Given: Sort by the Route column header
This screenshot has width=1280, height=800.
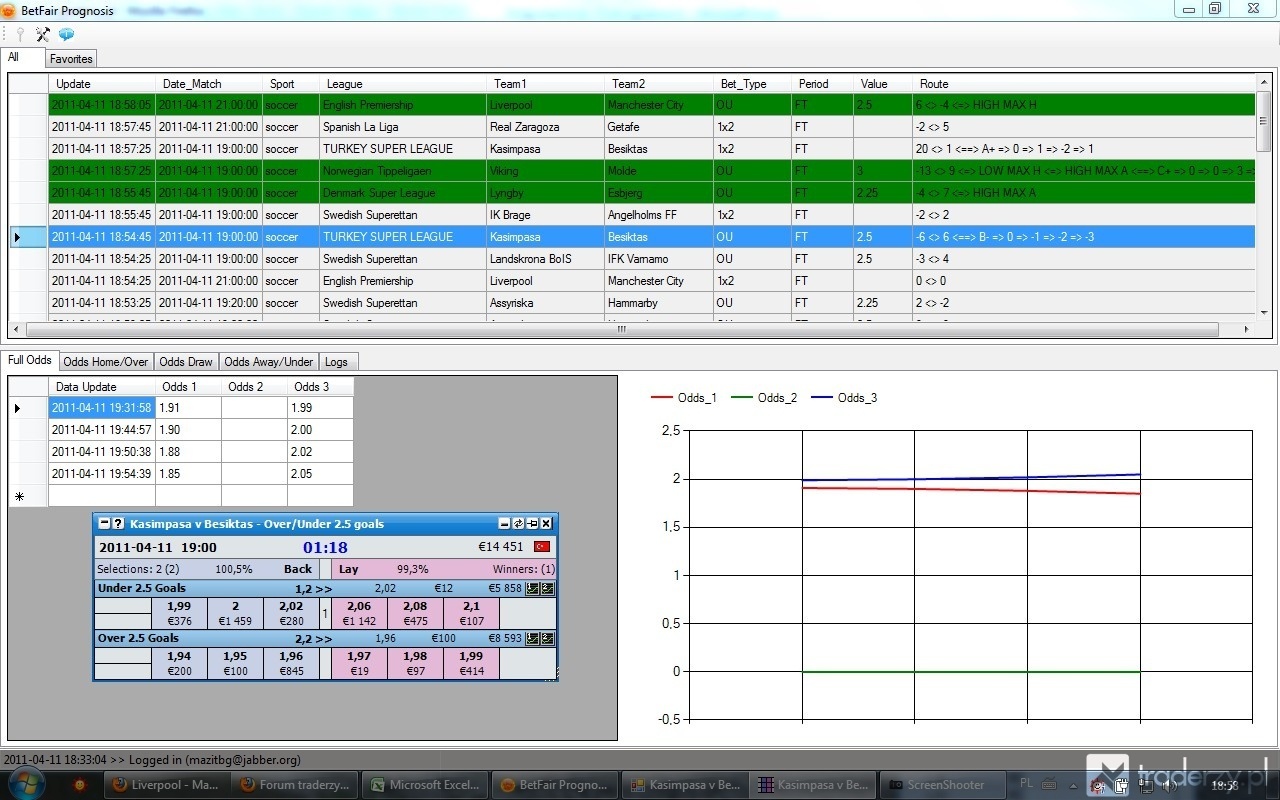Looking at the screenshot, I should [x=1083, y=84].
